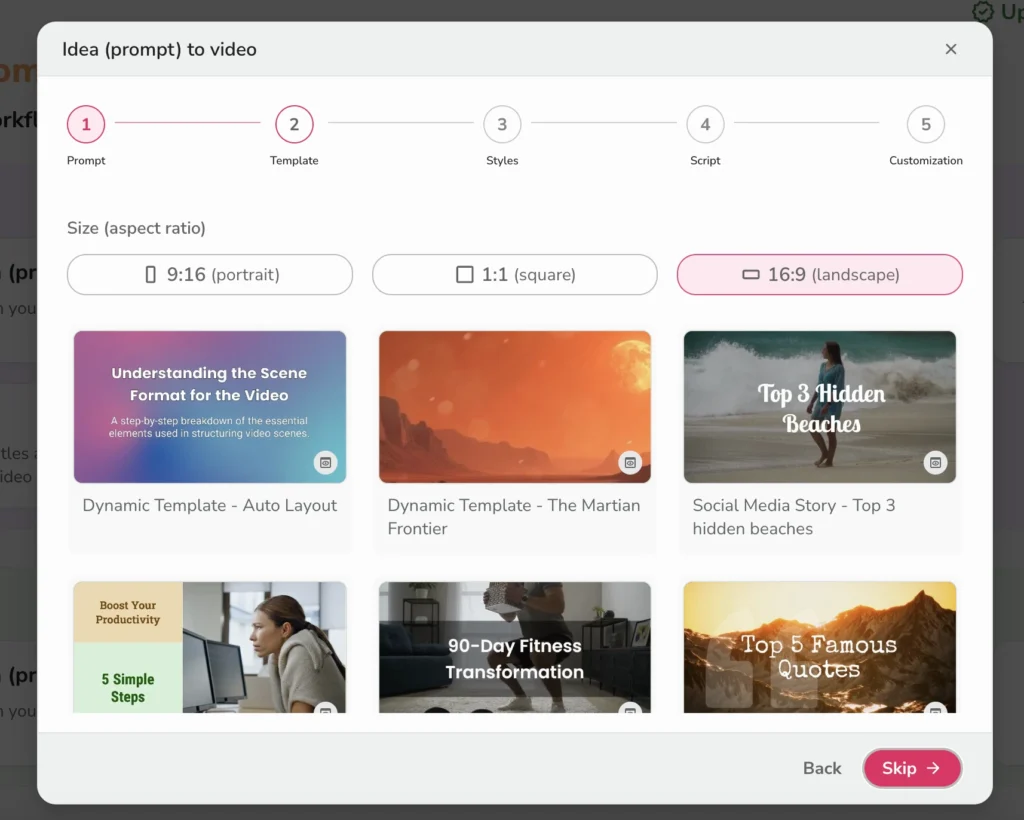The width and height of the screenshot is (1024, 820).
Task: Select 9:16 portrait aspect ratio
Action: pyautogui.click(x=210, y=274)
